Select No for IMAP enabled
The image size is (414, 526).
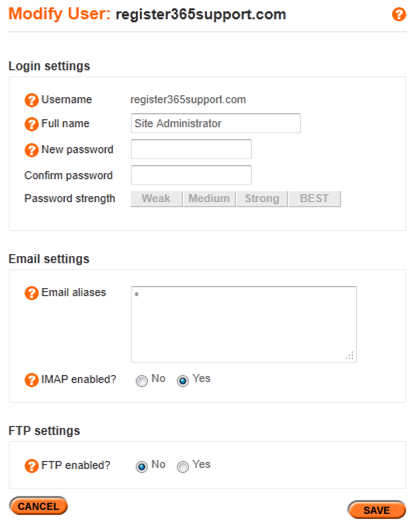click(x=142, y=381)
